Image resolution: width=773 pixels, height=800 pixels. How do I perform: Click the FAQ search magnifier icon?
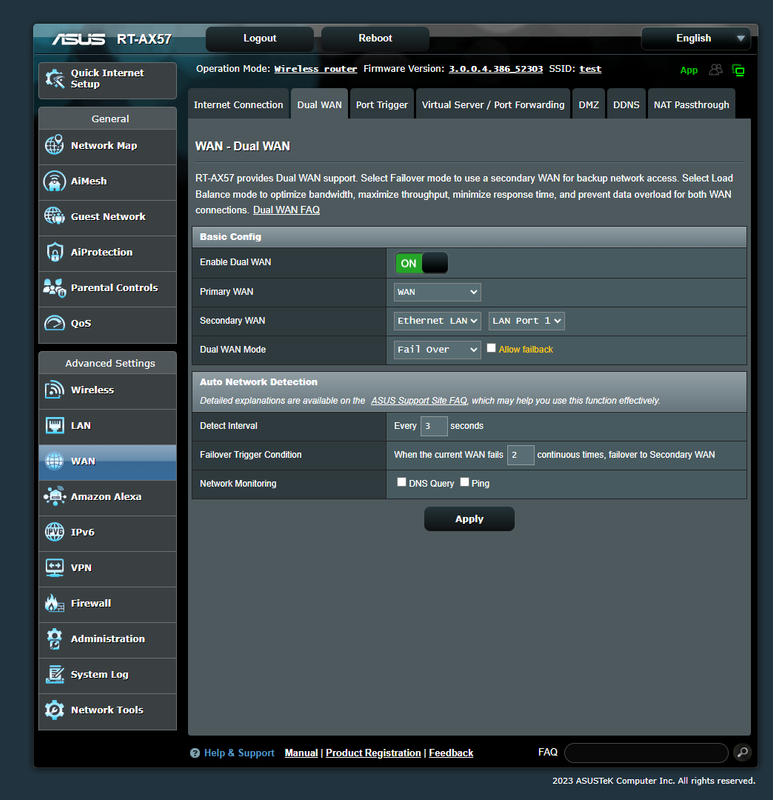[743, 752]
